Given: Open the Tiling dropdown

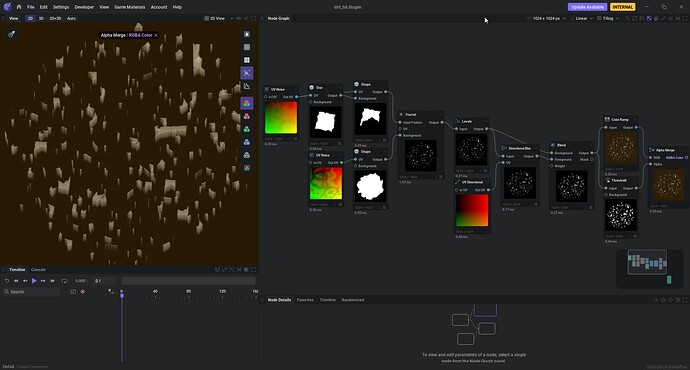Looking at the screenshot, I should click(608, 18).
